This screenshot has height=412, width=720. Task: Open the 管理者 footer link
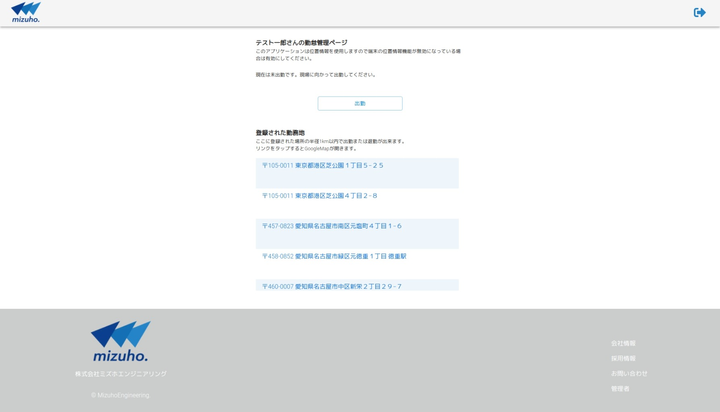click(x=620, y=389)
